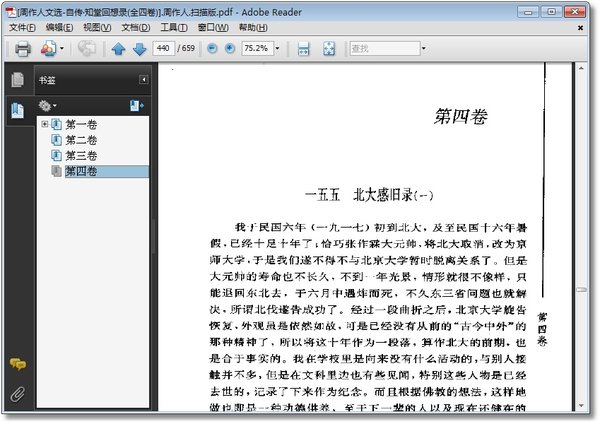
Task: Collapse the 书签 panel with the arrow button
Action: (x=143, y=80)
